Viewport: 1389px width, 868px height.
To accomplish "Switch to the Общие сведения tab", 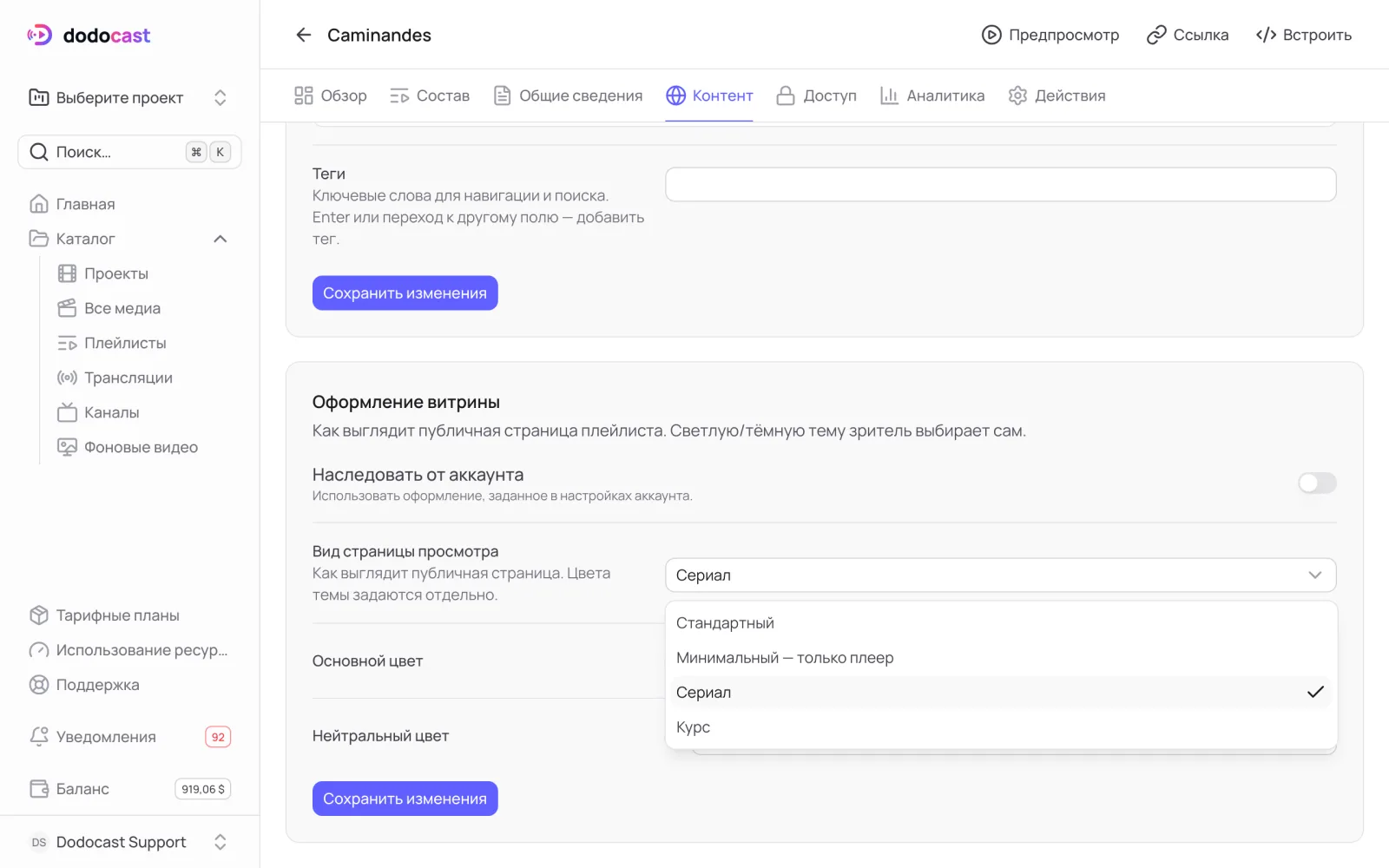I will (x=568, y=95).
